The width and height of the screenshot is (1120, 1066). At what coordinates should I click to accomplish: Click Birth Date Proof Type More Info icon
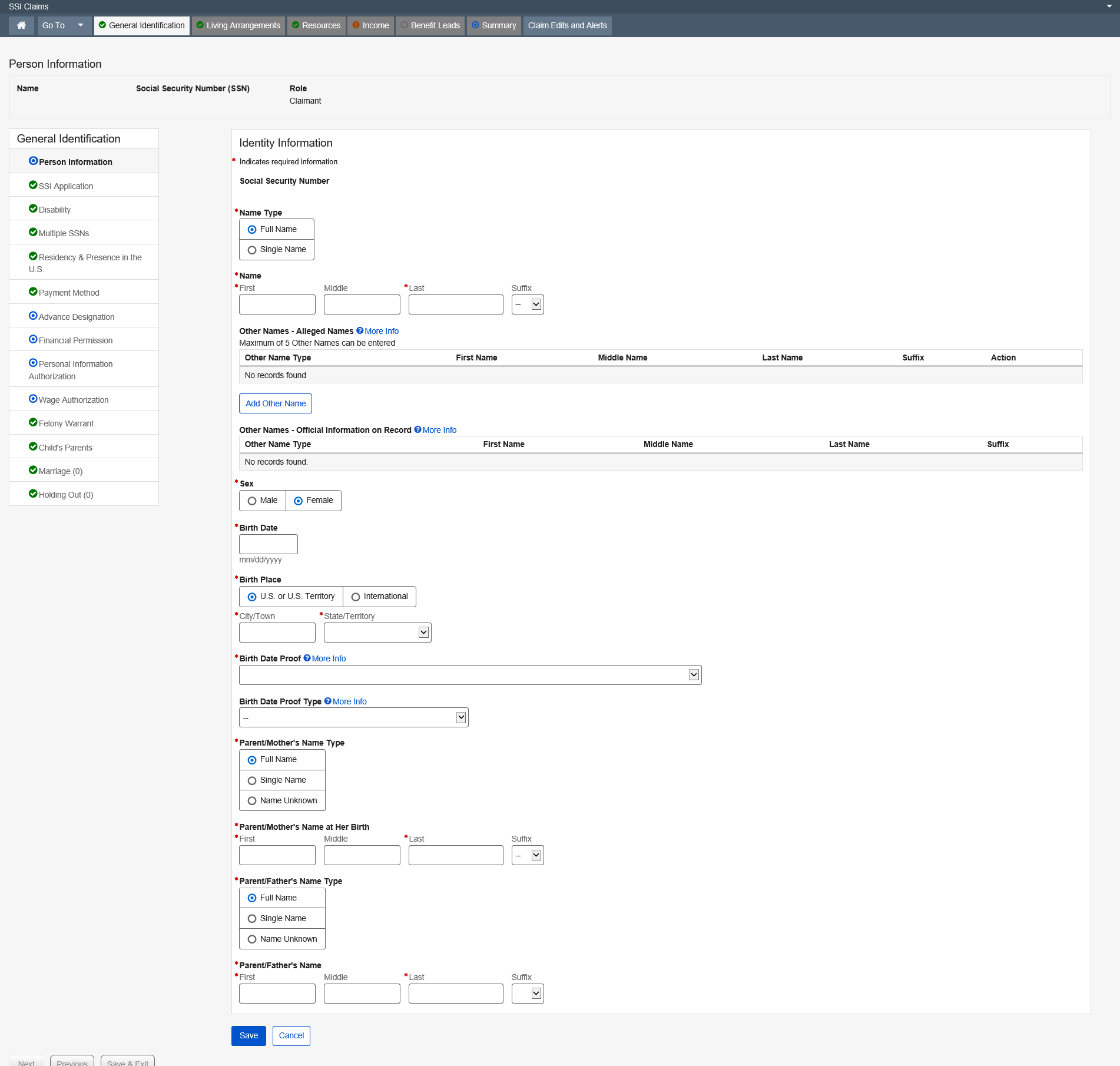pyautogui.click(x=328, y=701)
